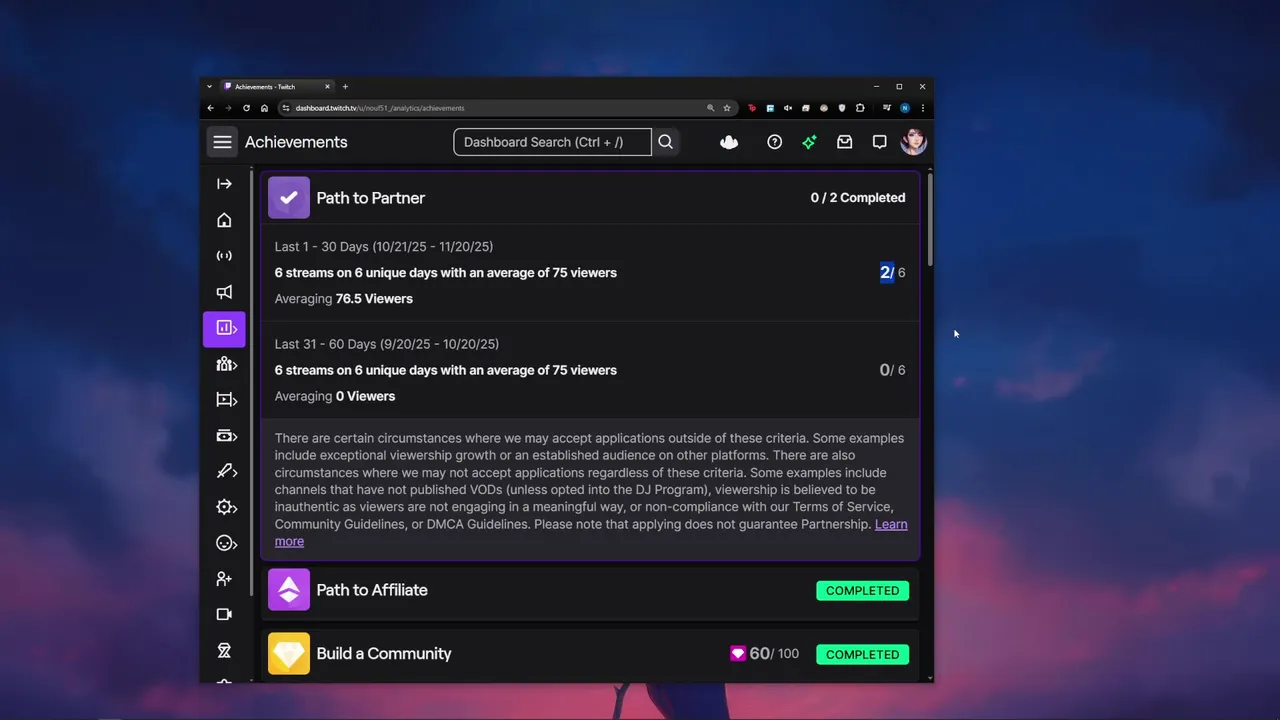The height and width of the screenshot is (720, 1280).
Task: Expand the collapsed sidebar with the arrow icon
Action: pos(224,184)
